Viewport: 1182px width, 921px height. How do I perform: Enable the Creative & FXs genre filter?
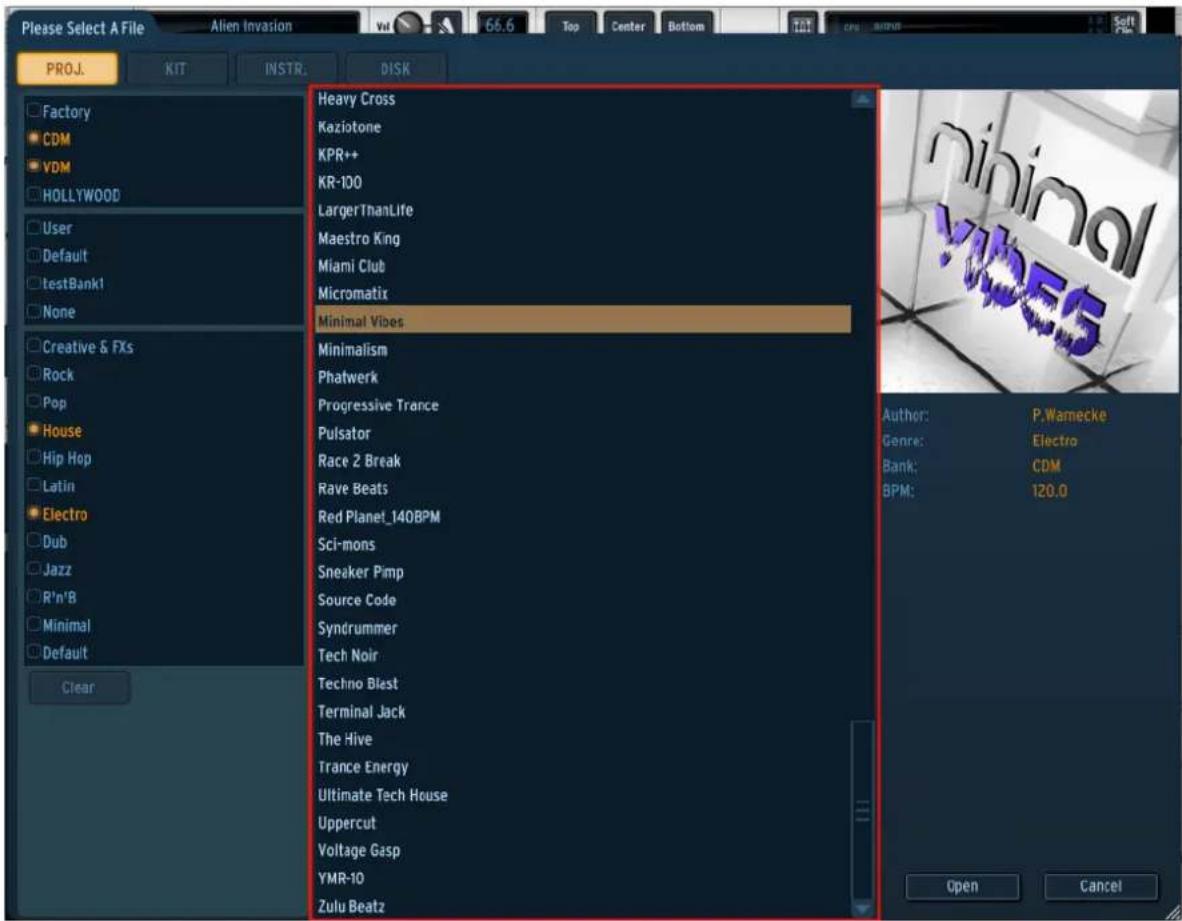tap(34, 347)
